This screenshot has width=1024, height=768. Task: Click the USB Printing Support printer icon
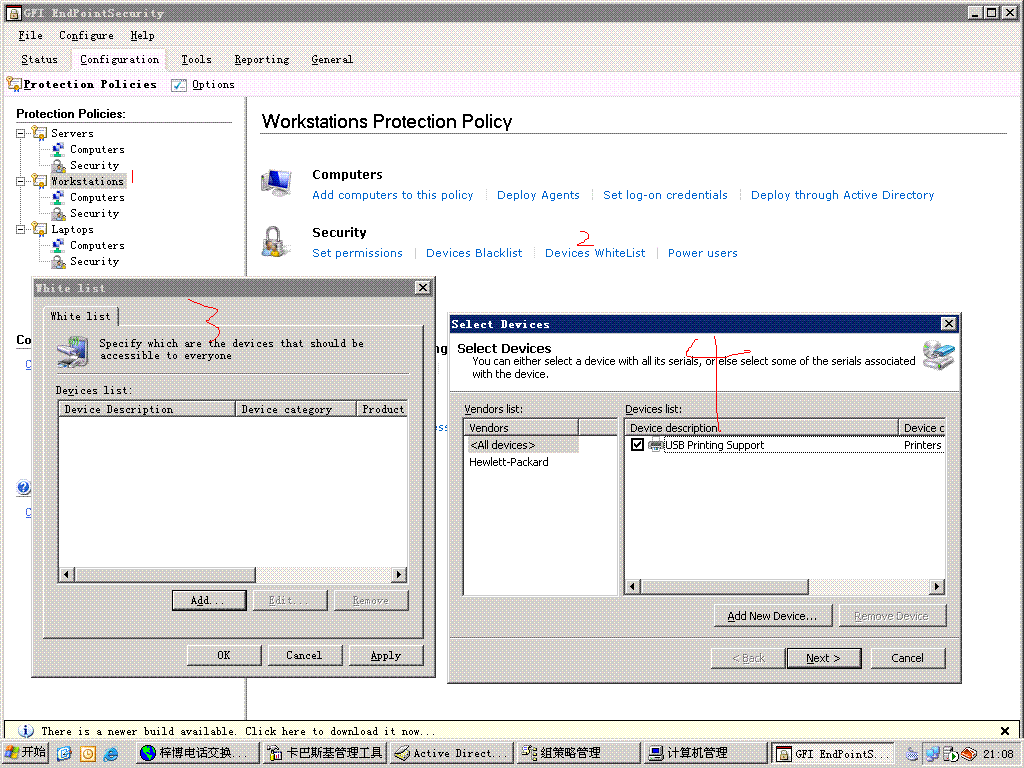[656, 445]
